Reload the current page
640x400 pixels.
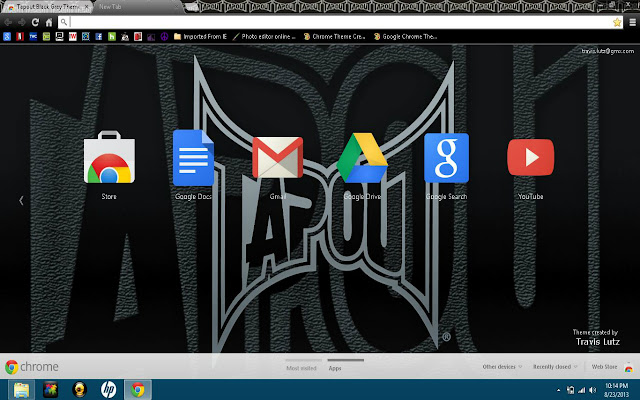point(35,22)
